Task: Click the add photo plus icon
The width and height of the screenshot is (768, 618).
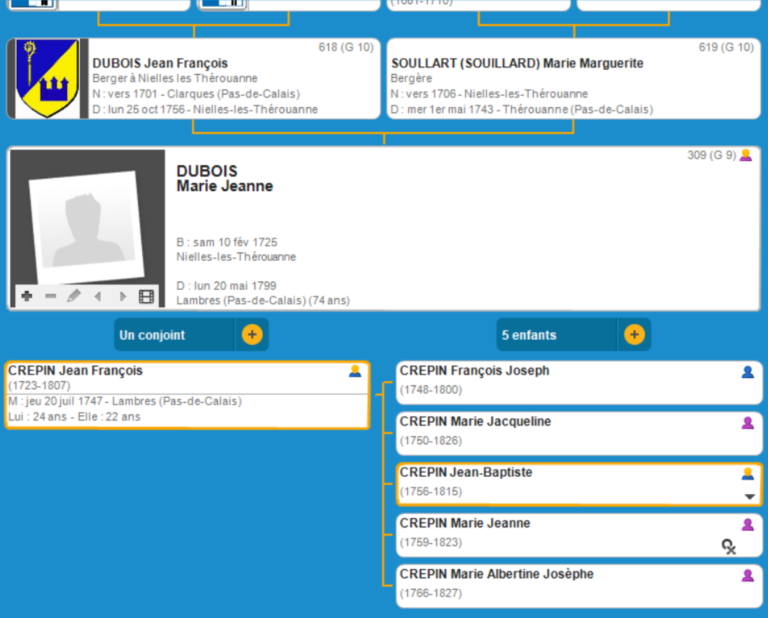Action: (26, 297)
